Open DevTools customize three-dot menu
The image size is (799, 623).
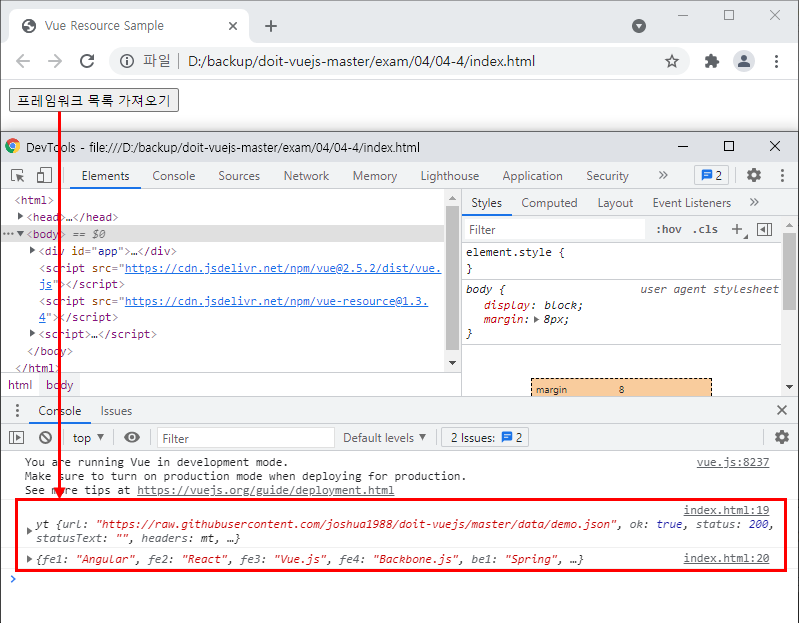pyautogui.click(x=782, y=175)
